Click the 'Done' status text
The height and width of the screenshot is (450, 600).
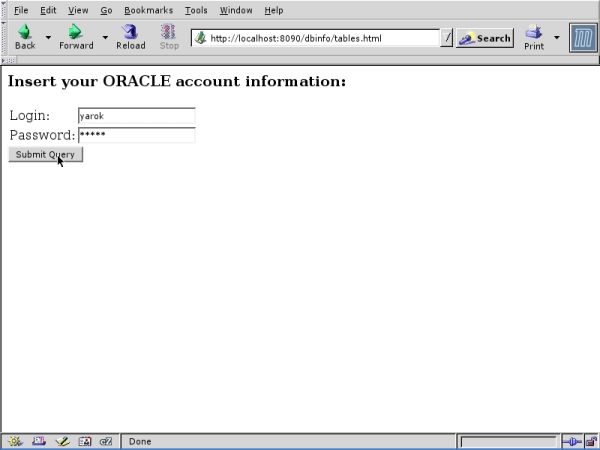(140, 442)
